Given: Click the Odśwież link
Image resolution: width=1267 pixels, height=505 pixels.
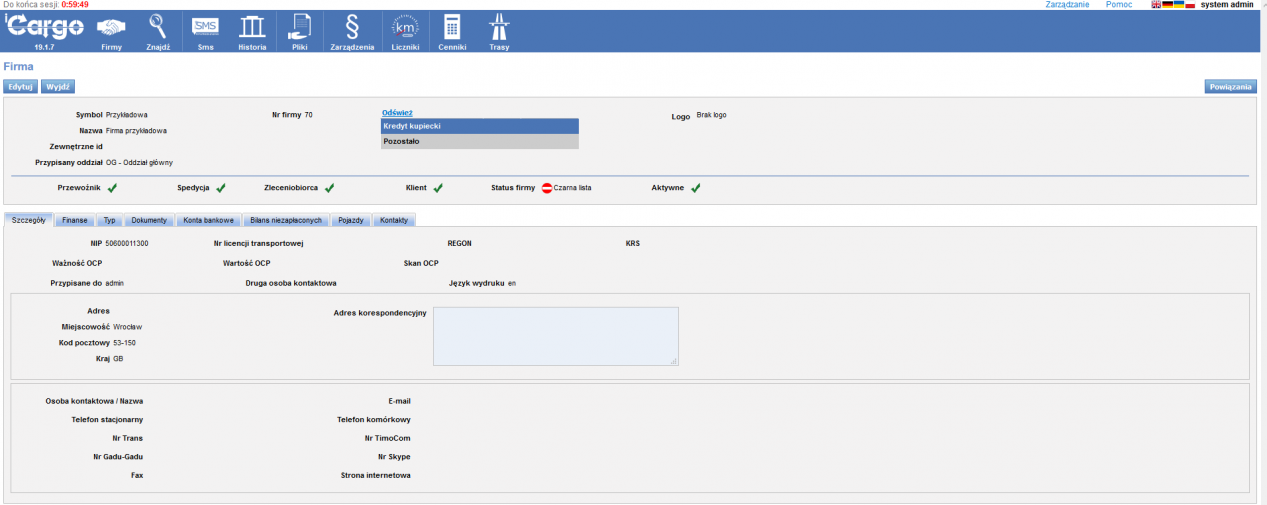Looking at the screenshot, I should pyautogui.click(x=397, y=113).
